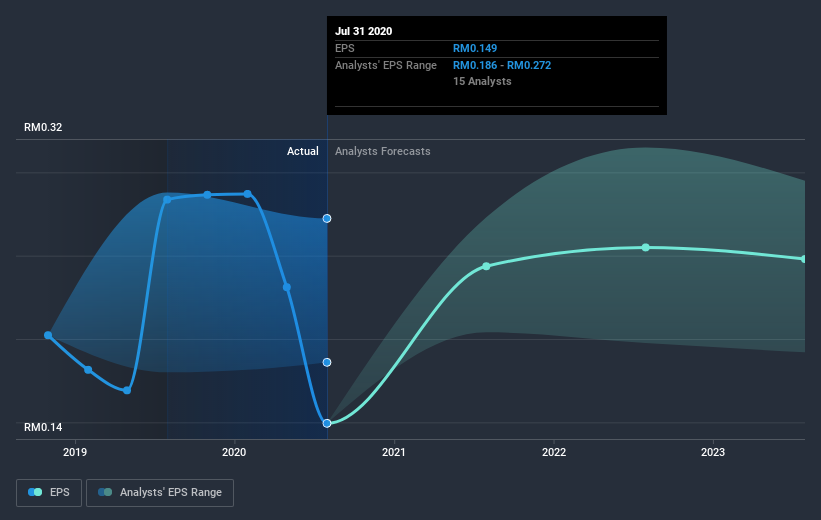Click the forecast EPS point in mid 2021
The image size is (821, 520).
coord(486,267)
